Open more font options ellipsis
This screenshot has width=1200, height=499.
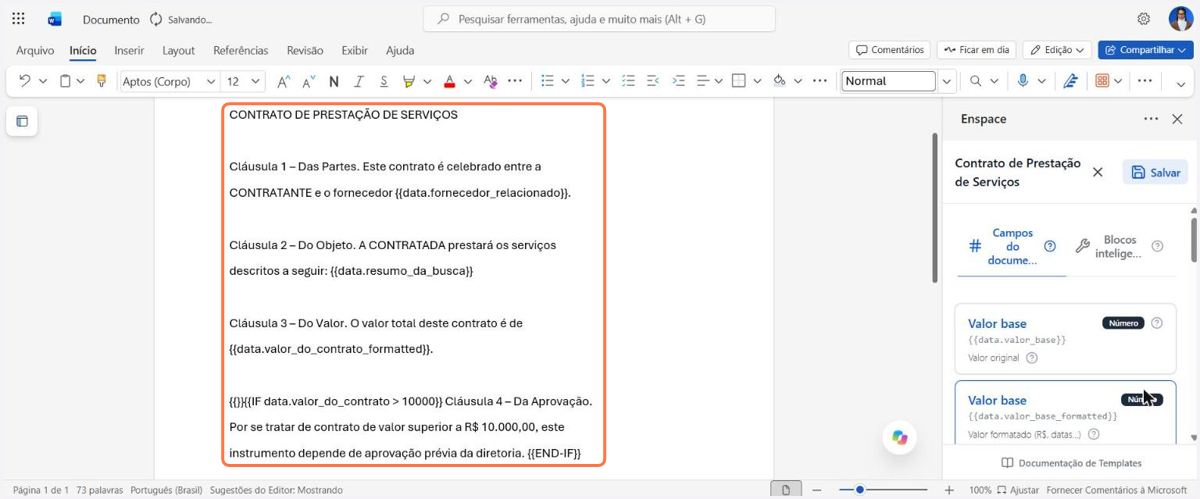coord(515,81)
